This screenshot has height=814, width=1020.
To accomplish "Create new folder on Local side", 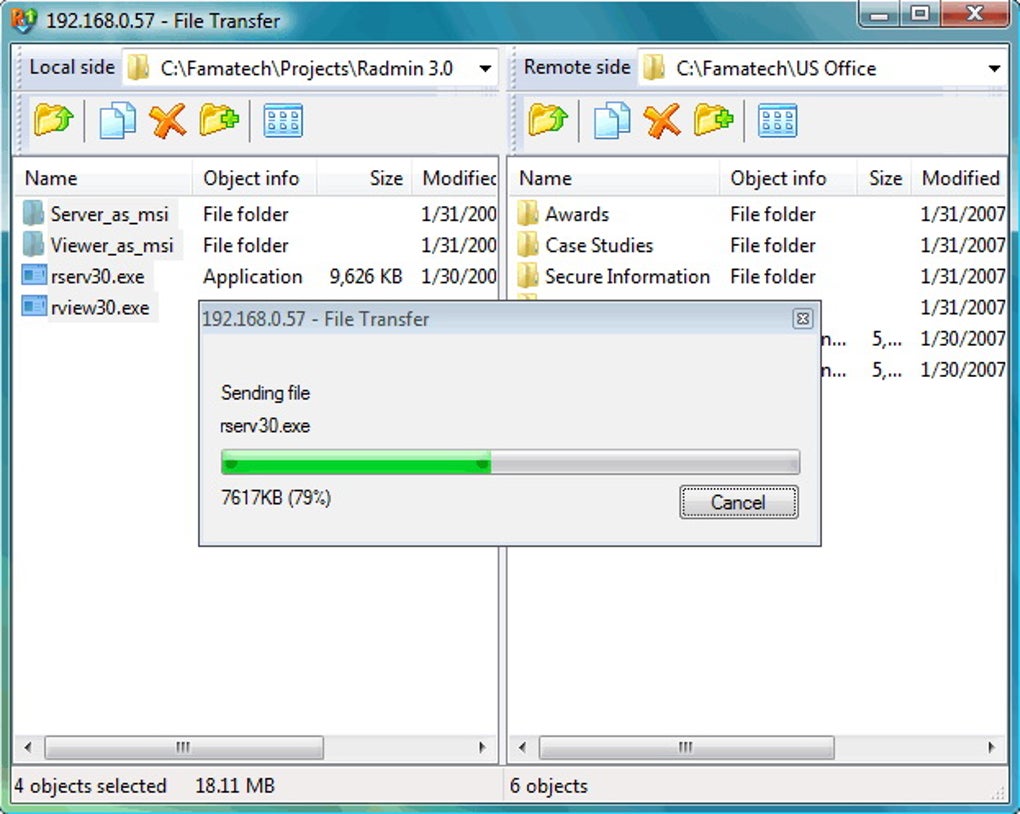I will 219,120.
